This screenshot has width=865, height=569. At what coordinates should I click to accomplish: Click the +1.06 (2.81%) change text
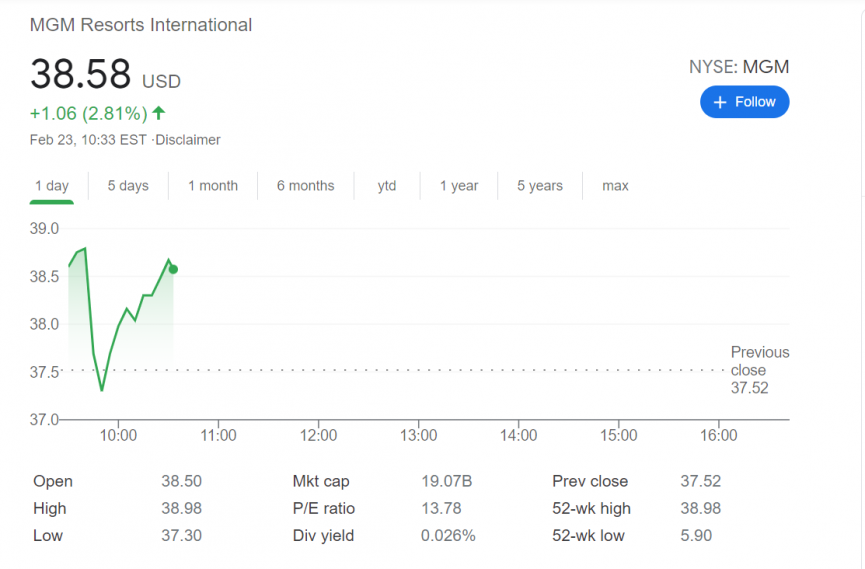pyautogui.click(x=89, y=113)
